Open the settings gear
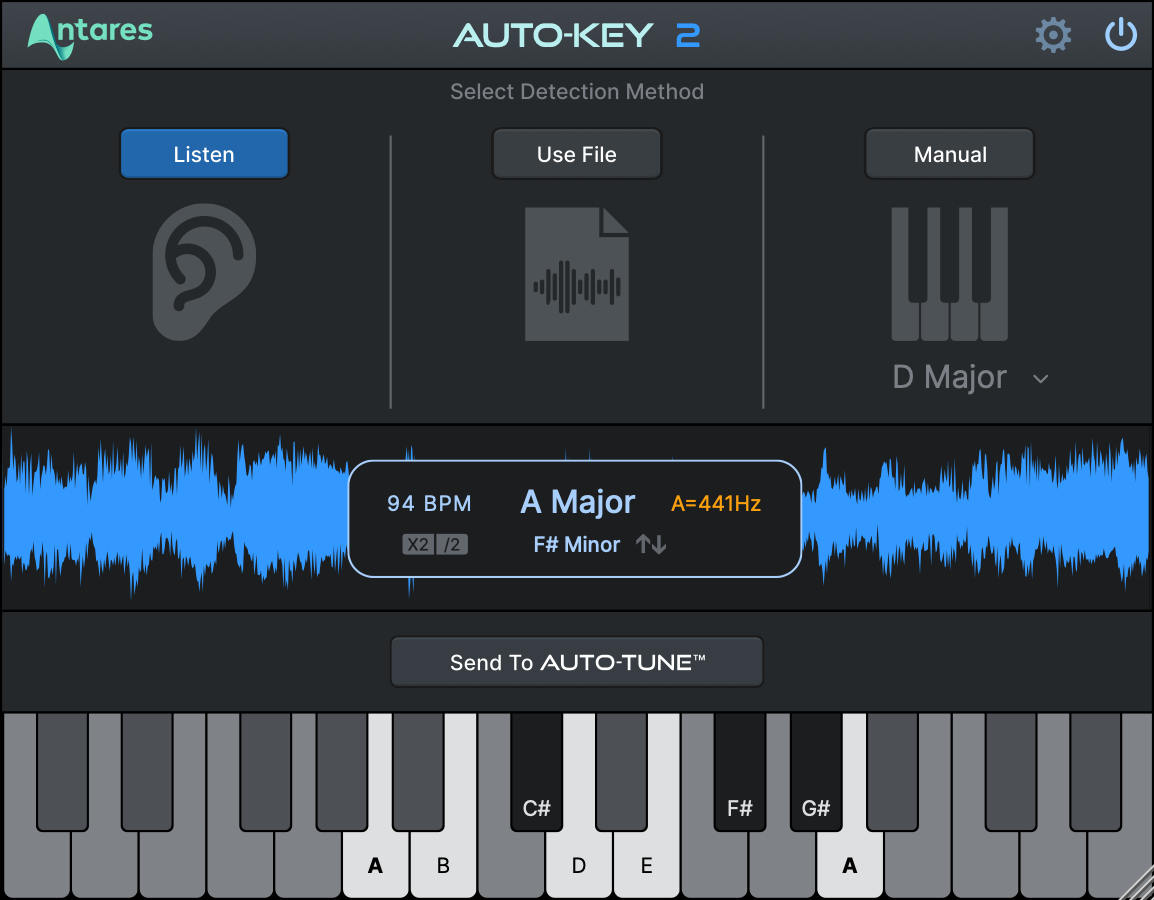 pos(1053,34)
